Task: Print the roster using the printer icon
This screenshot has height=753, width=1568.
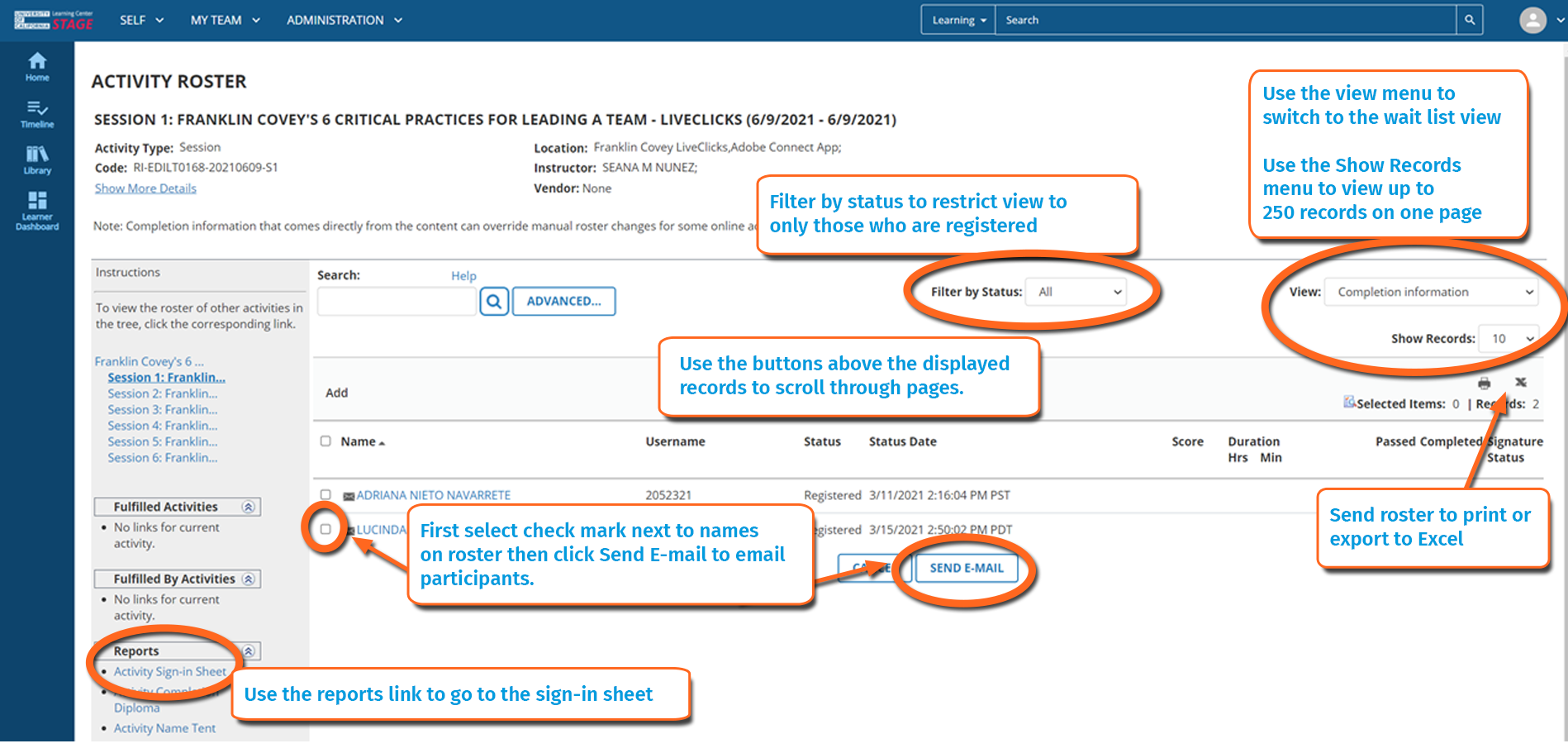Action: click(1484, 383)
